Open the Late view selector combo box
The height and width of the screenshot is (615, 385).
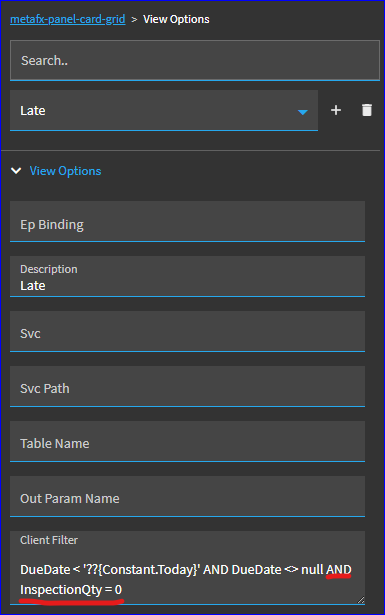[x=164, y=111]
